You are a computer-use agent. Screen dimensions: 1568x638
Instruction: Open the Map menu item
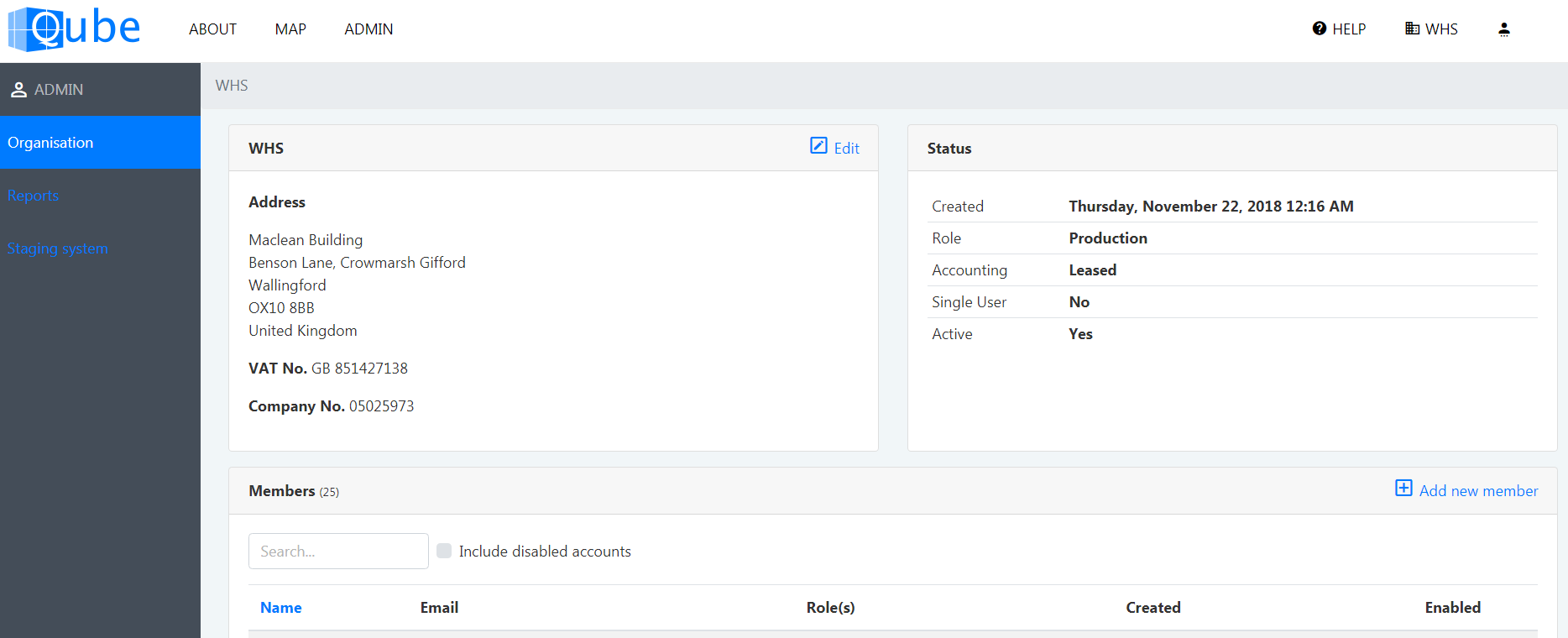(x=290, y=29)
